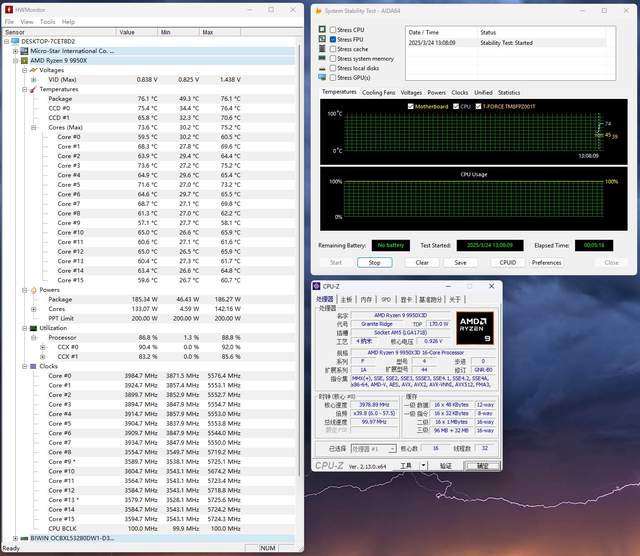Screen dimensions: 640x556
Task: Open the Tools menu in HWMonitor
Action: tap(47, 22)
